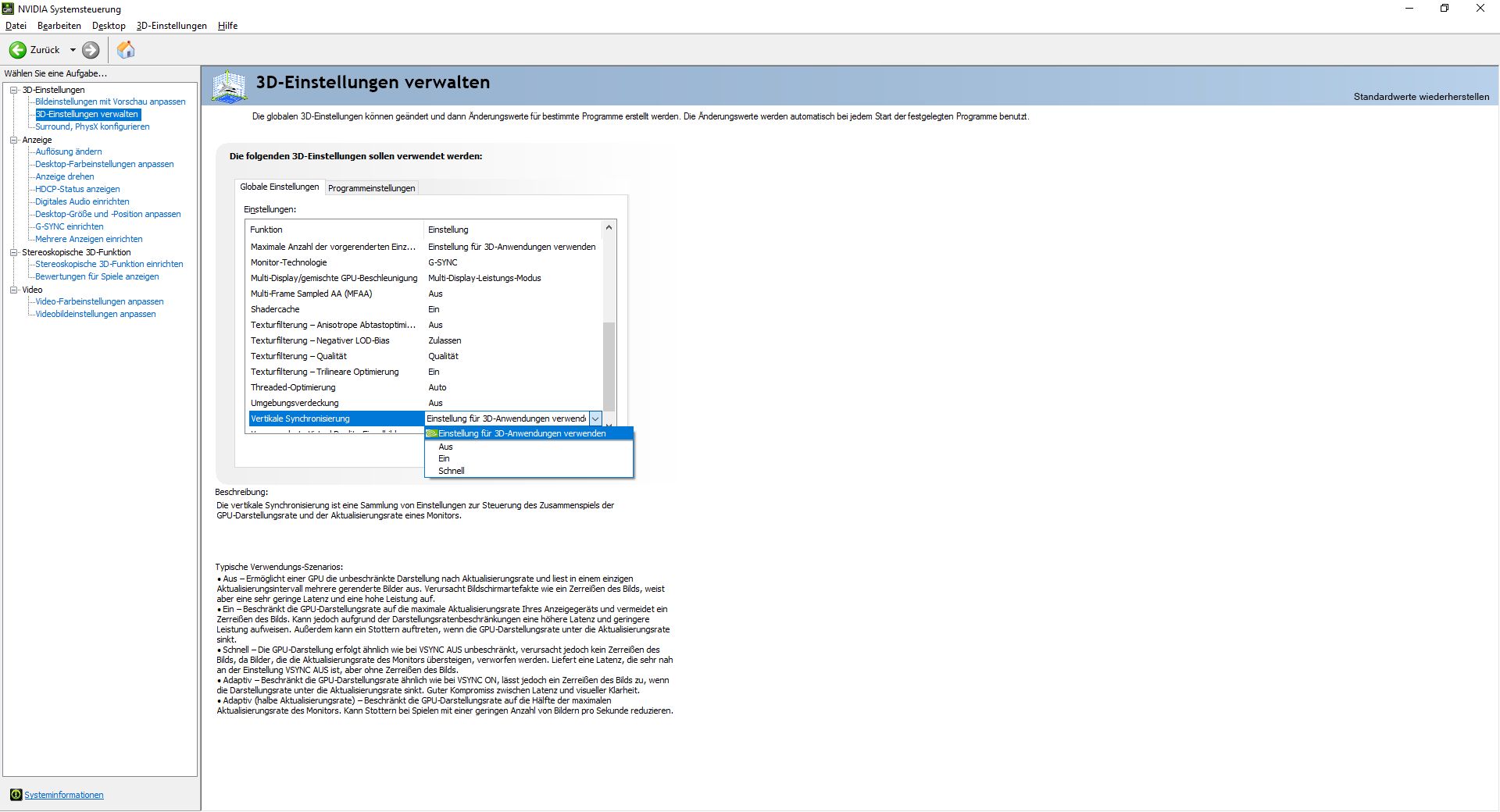Select Multi-Display/gemischte GPU-Beschleunigung row
The width and height of the screenshot is (1500, 812).
tap(426, 278)
